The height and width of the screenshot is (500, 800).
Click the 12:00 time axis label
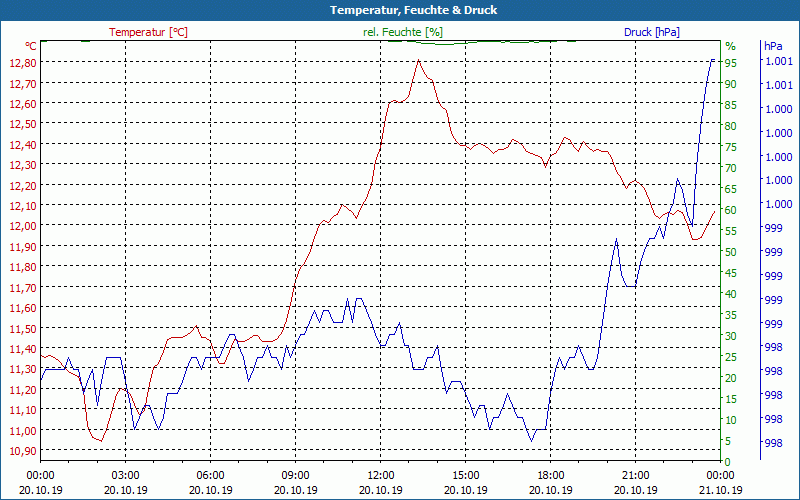click(x=381, y=476)
